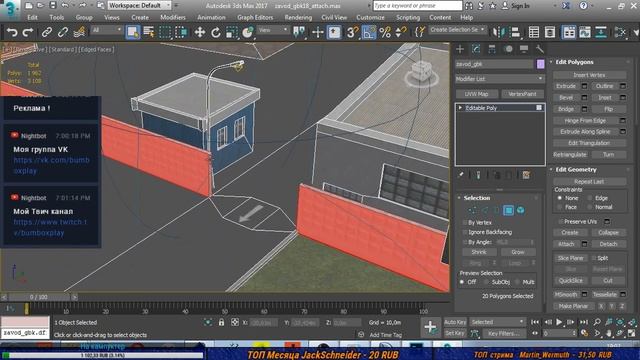Open the Scripting menu
This screenshot has height=360, width=640.
(408, 18)
